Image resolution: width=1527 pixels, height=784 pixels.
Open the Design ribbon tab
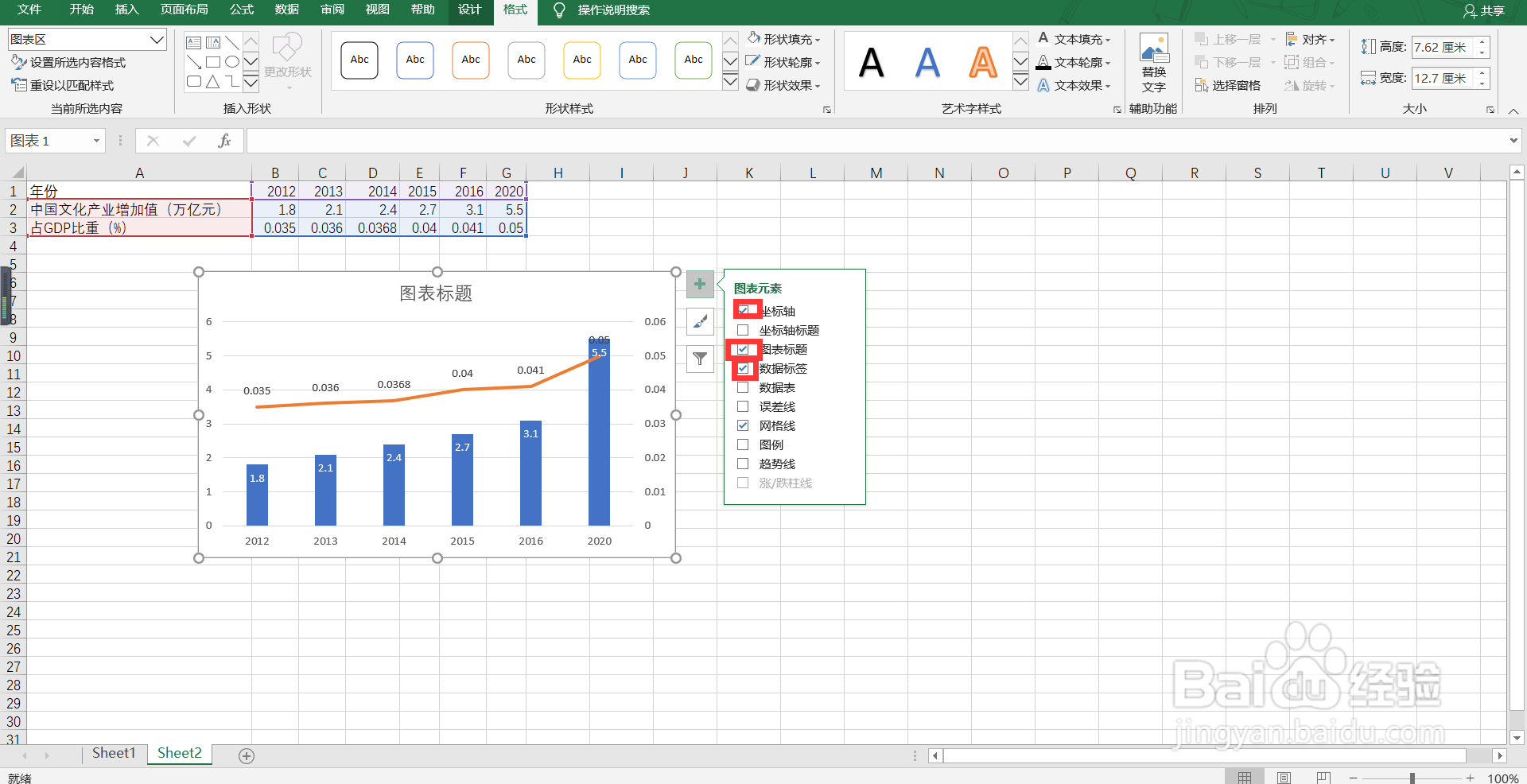coord(470,10)
